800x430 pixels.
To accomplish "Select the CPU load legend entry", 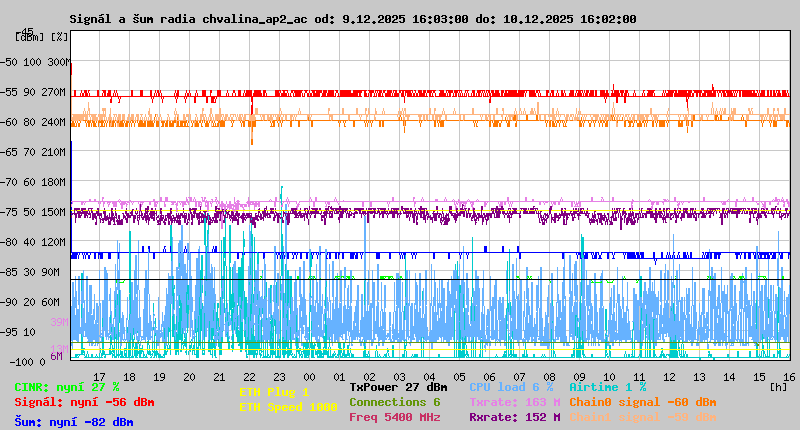I will (x=511, y=386).
